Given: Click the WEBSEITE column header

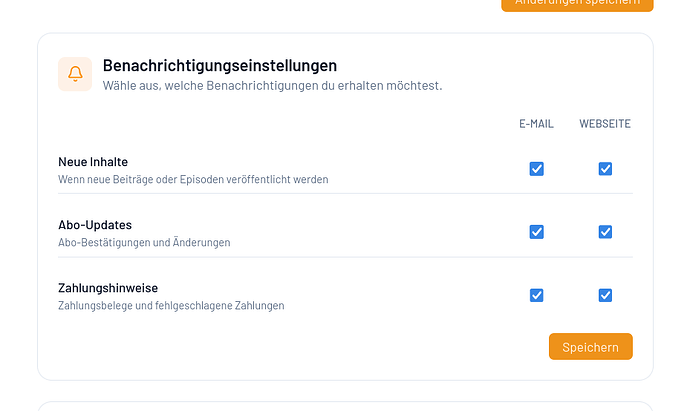Looking at the screenshot, I should 605,124.
